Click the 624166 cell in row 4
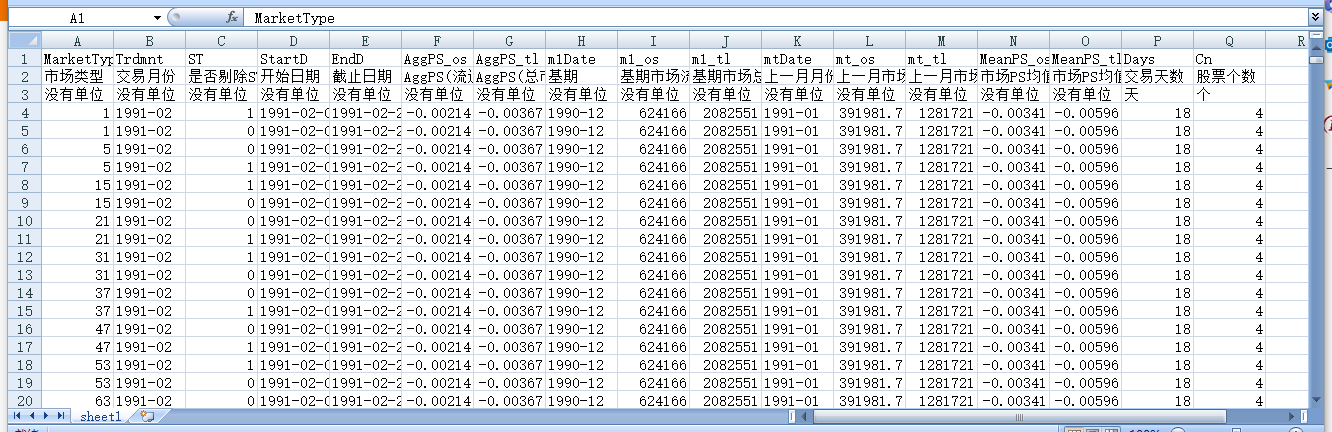Image resolution: width=1332 pixels, height=432 pixels. [x=653, y=113]
